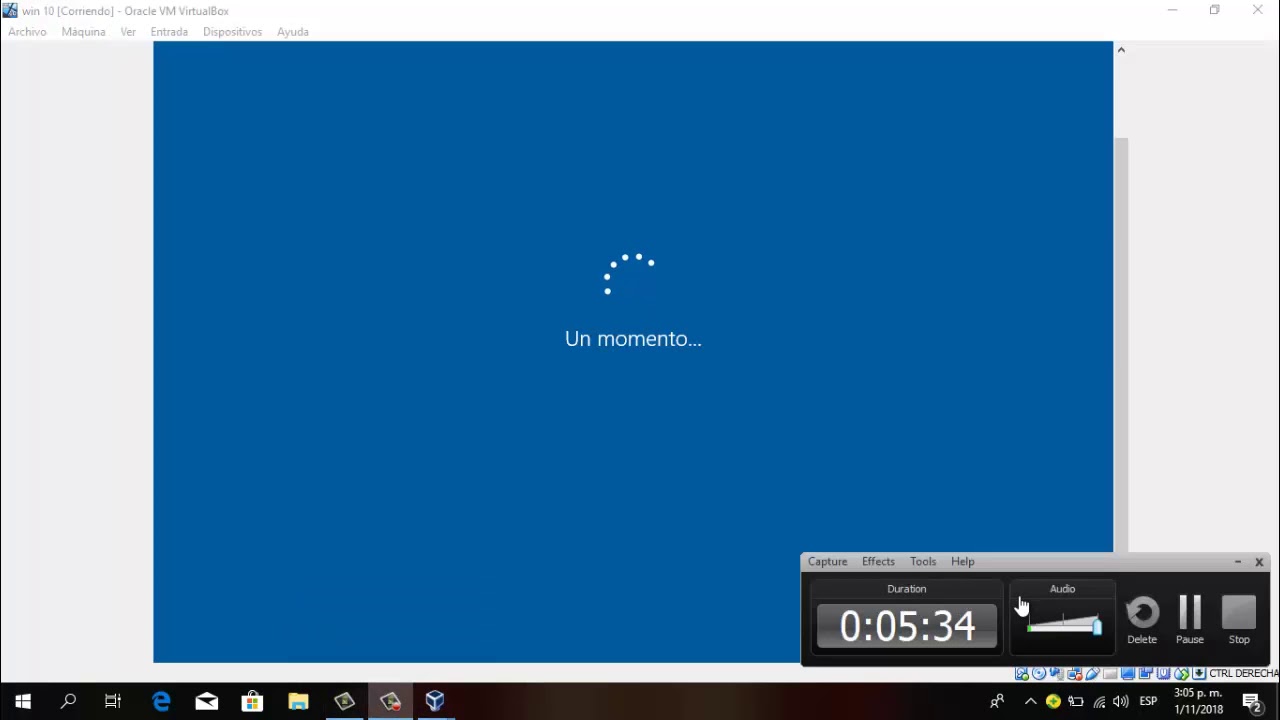The height and width of the screenshot is (720, 1280).
Task: Open the recorder's Effects menu
Action: point(878,562)
